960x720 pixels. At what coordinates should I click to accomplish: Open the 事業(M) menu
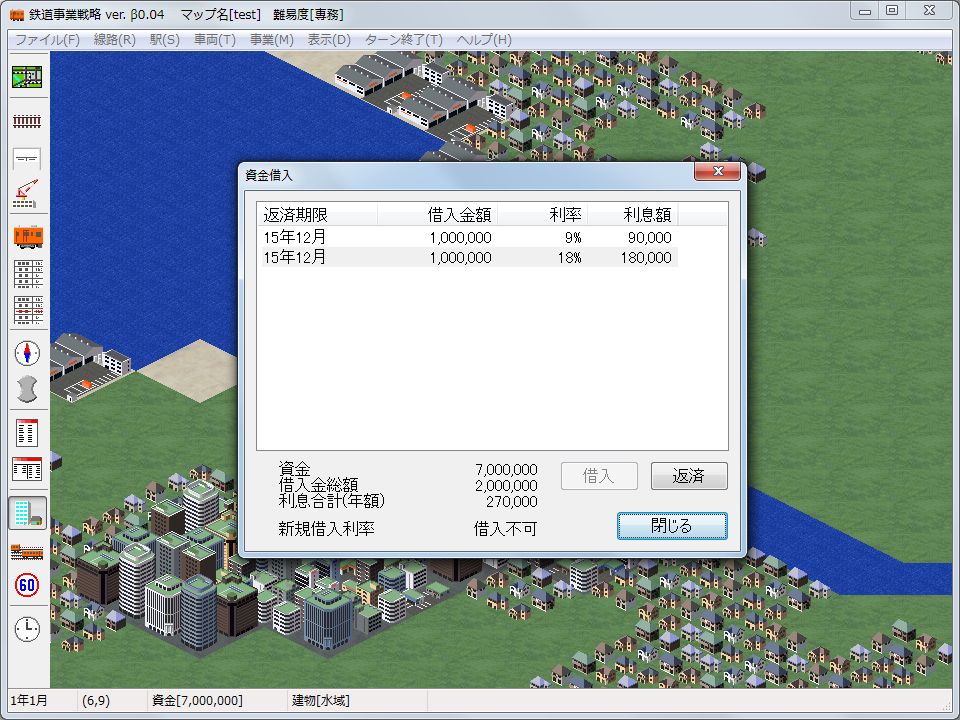click(271, 40)
